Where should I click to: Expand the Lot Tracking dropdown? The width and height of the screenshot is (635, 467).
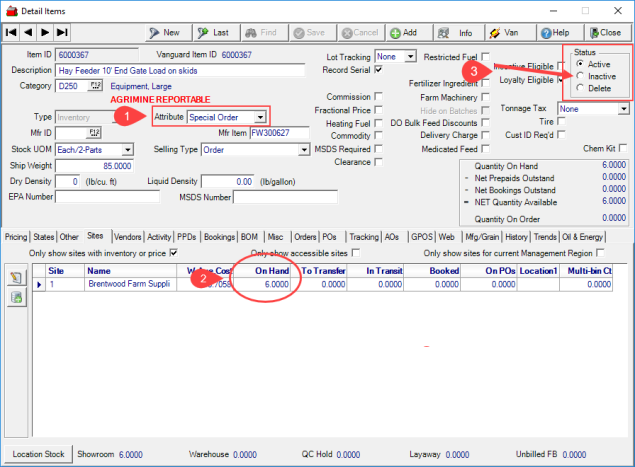click(x=410, y=57)
